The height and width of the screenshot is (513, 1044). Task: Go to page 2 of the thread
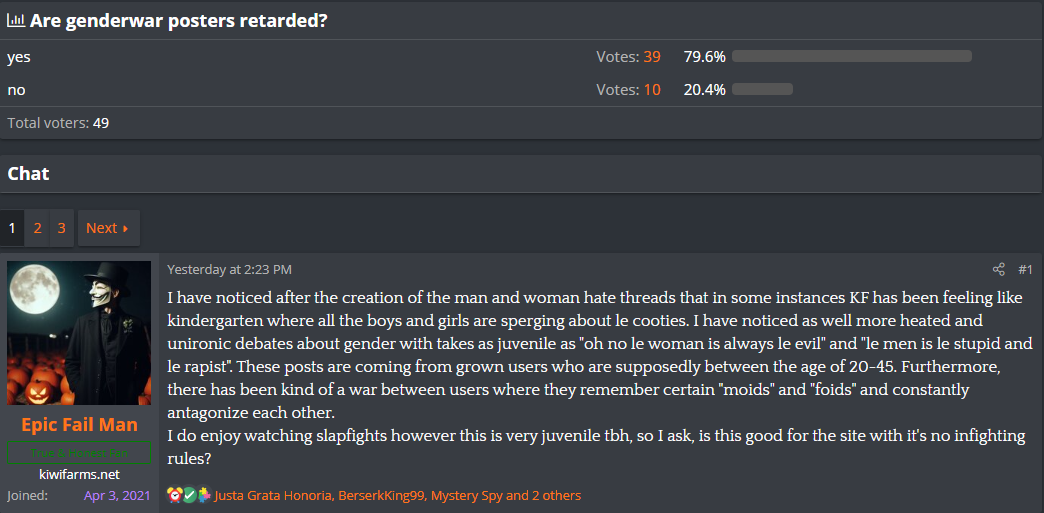37,228
